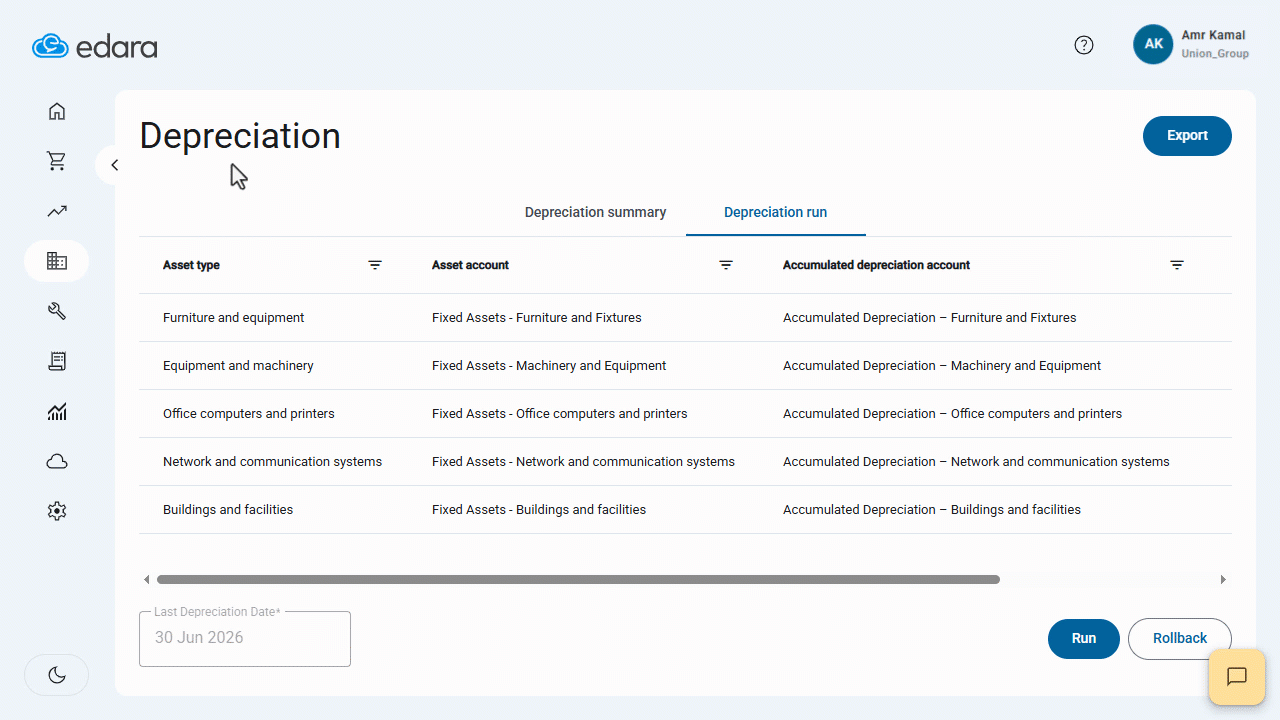Select the Depreciation run tab

coord(776,212)
